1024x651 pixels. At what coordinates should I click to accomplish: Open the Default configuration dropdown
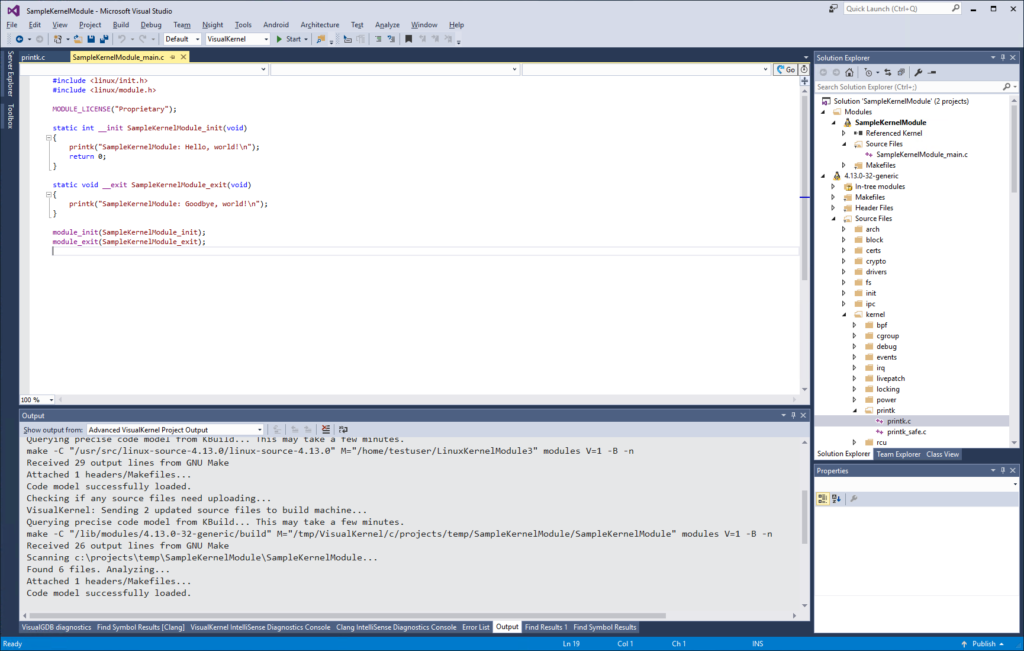(x=182, y=39)
